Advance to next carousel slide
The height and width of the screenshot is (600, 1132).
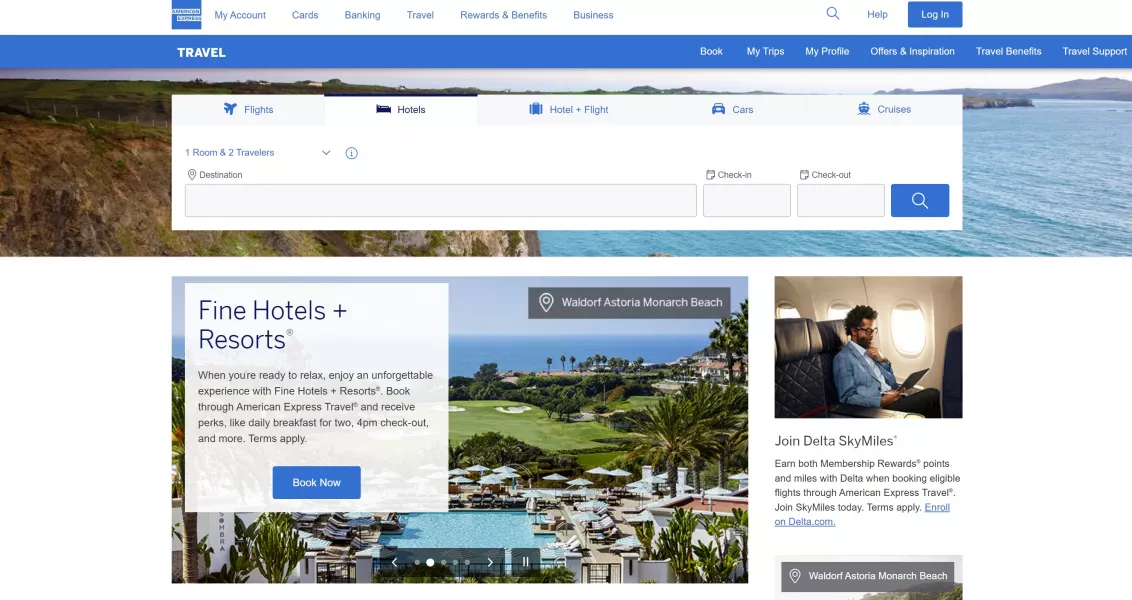coord(490,562)
